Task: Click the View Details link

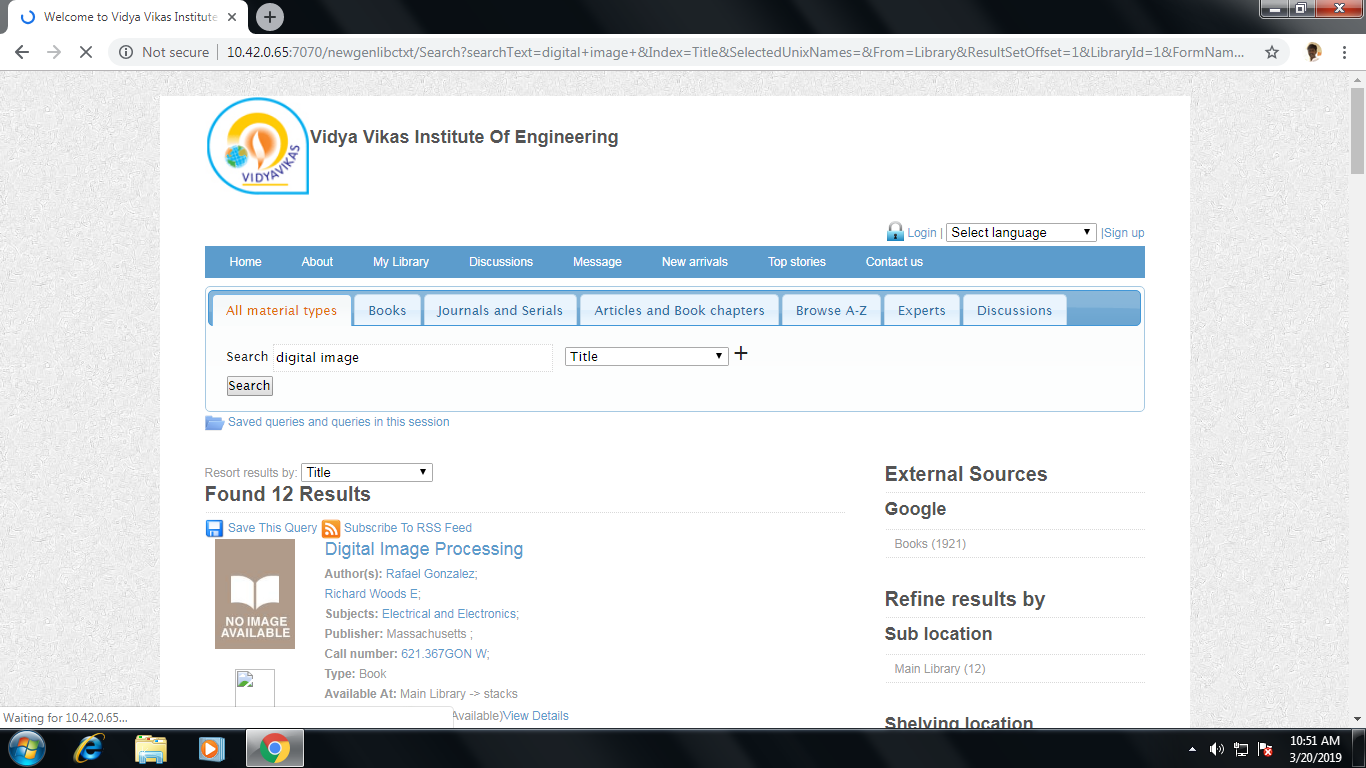Action: [536, 716]
